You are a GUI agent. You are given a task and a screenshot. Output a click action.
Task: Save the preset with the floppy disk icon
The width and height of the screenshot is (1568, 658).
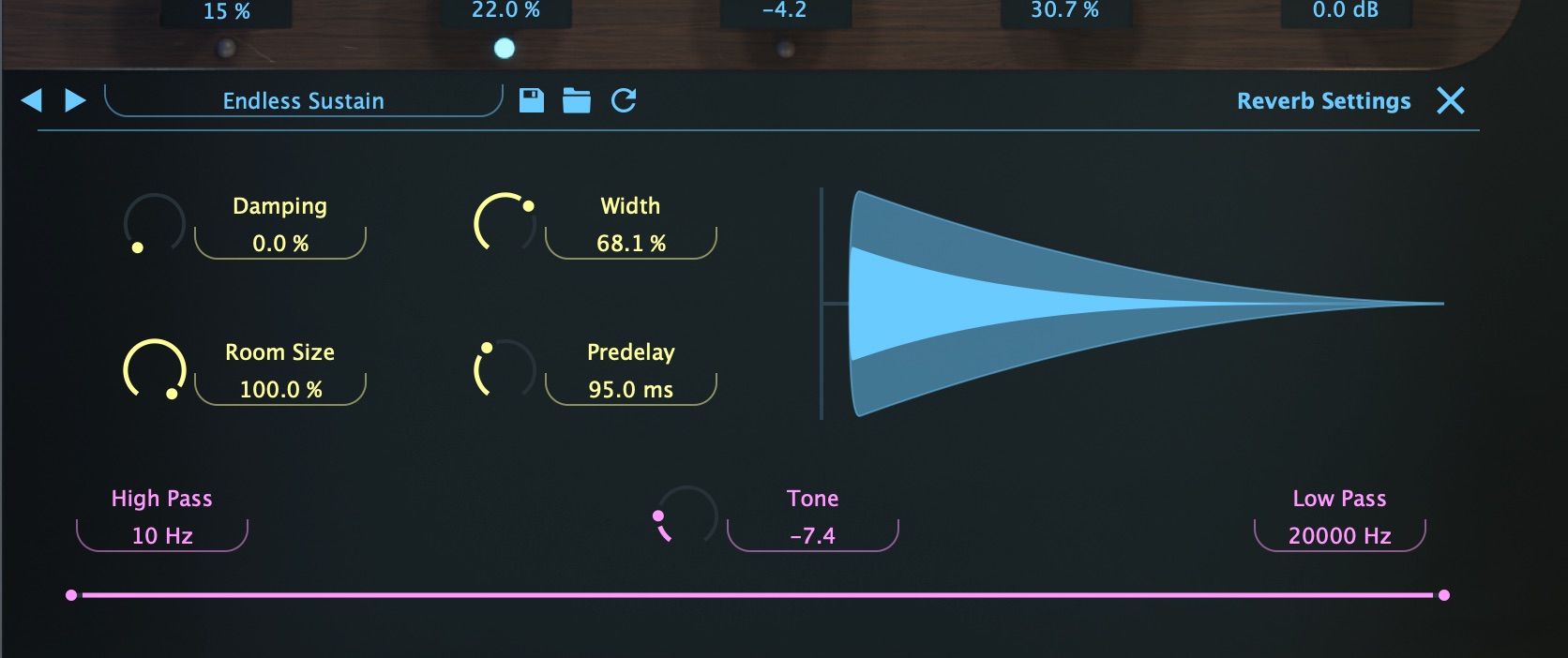[532, 100]
